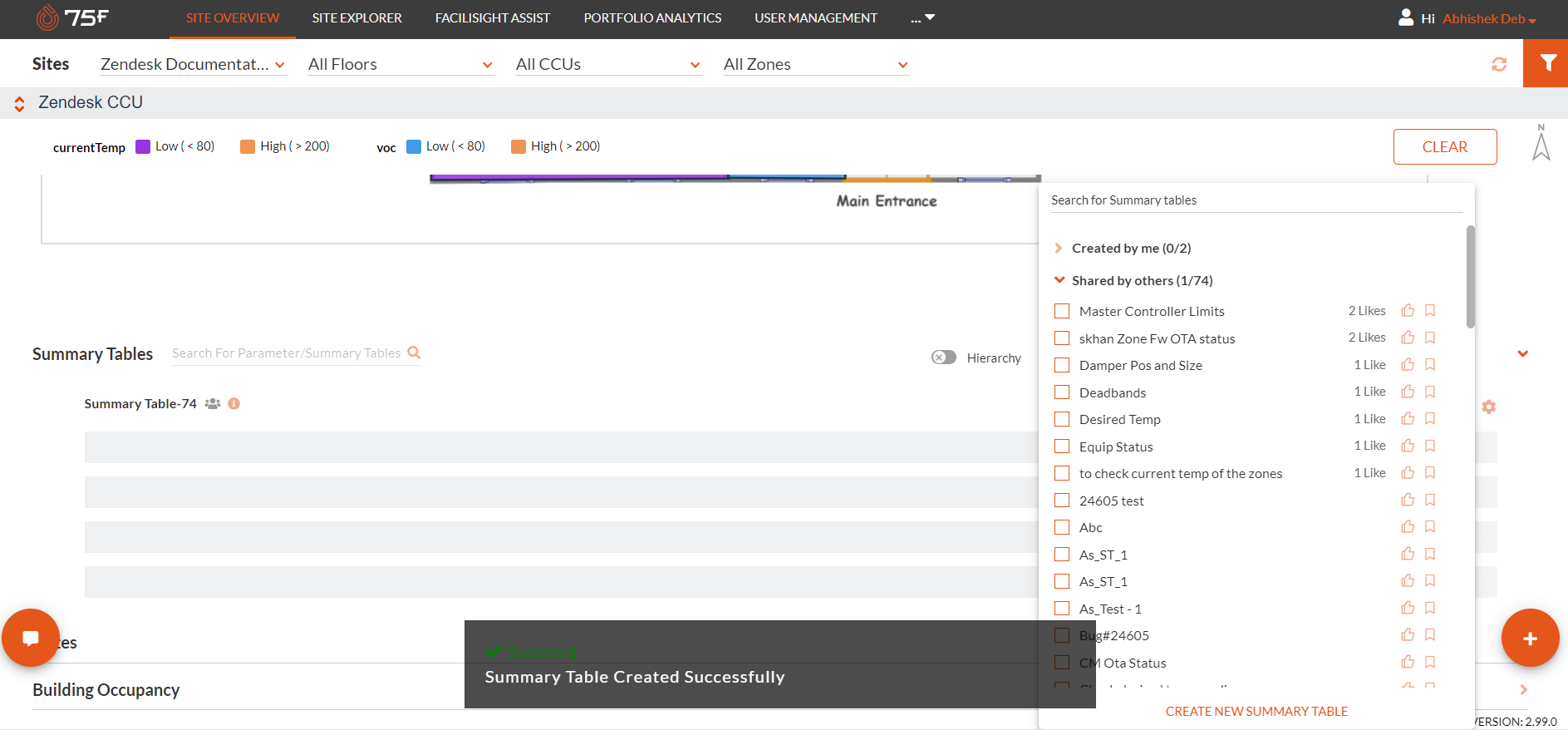Tick the Desired Temp checkbox

(x=1062, y=419)
